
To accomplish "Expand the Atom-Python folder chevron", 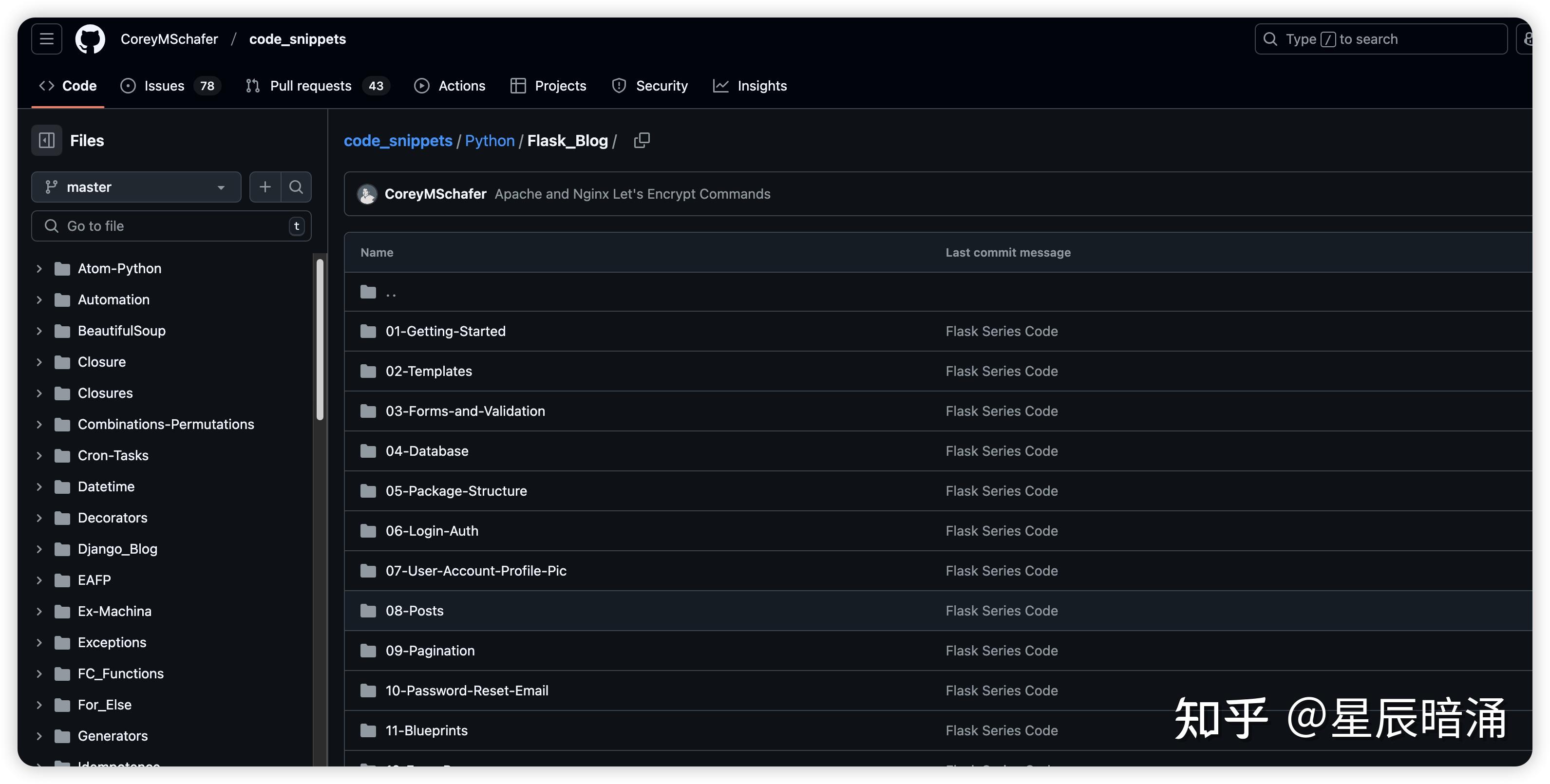I will click(x=40, y=268).
